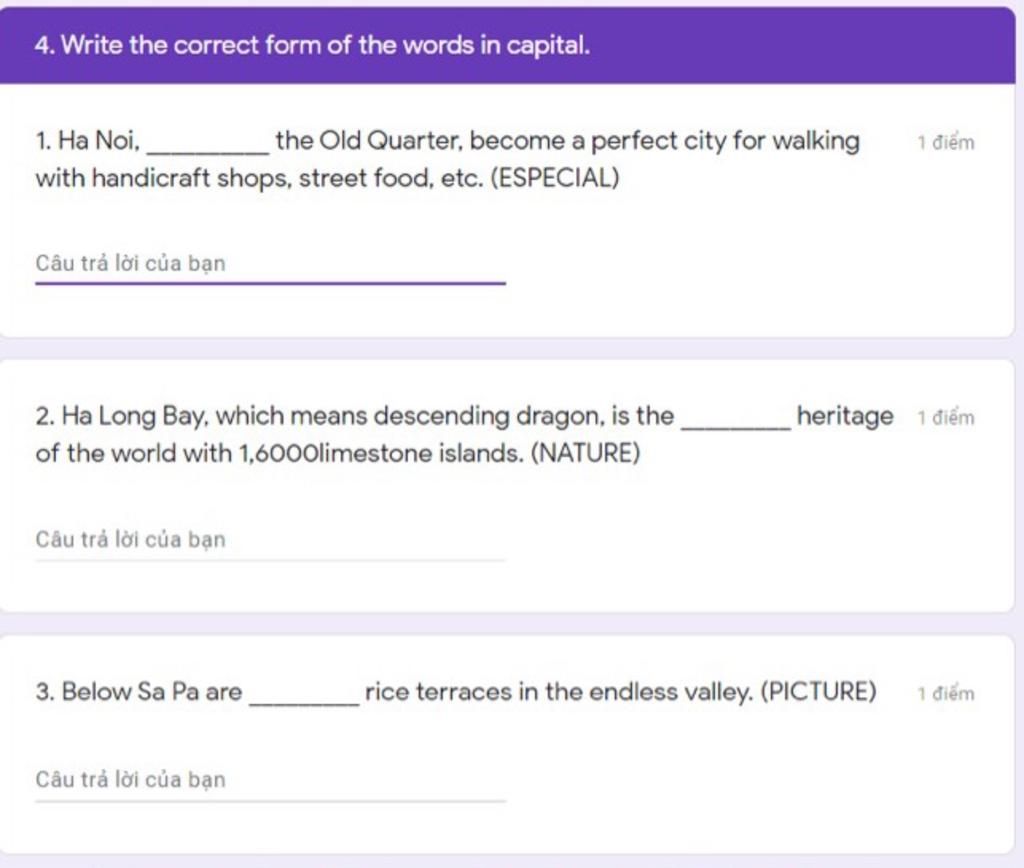Click the word '(NATURE)' in question 2
The height and width of the screenshot is (868, 1024).
tap(585, 453)
